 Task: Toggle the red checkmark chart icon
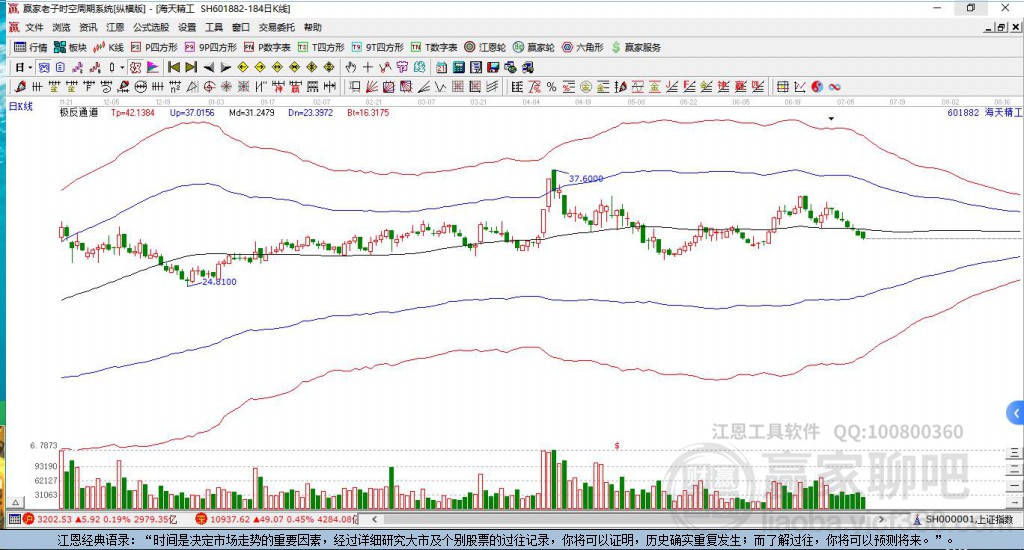[135, 67]
